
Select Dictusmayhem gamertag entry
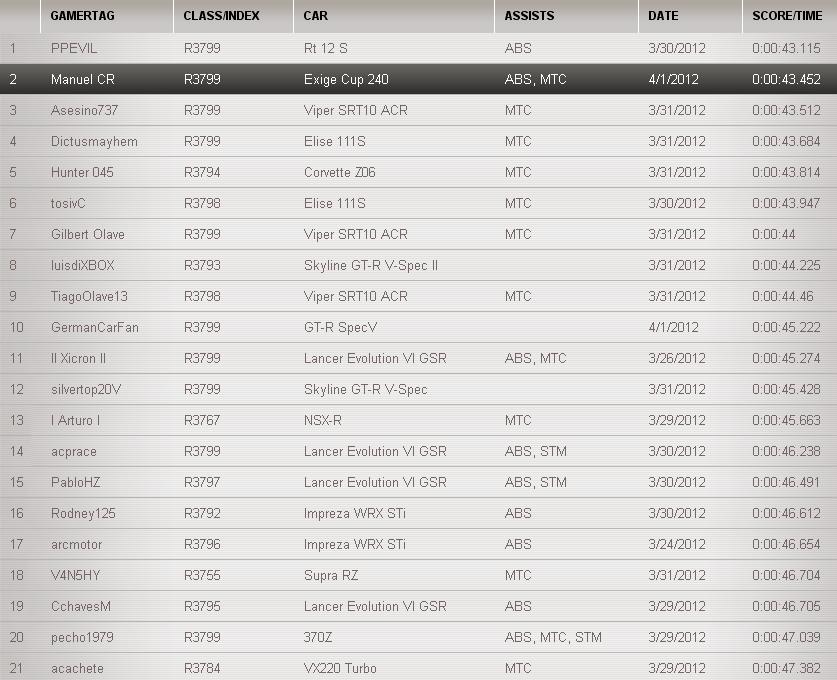point(94,141)
